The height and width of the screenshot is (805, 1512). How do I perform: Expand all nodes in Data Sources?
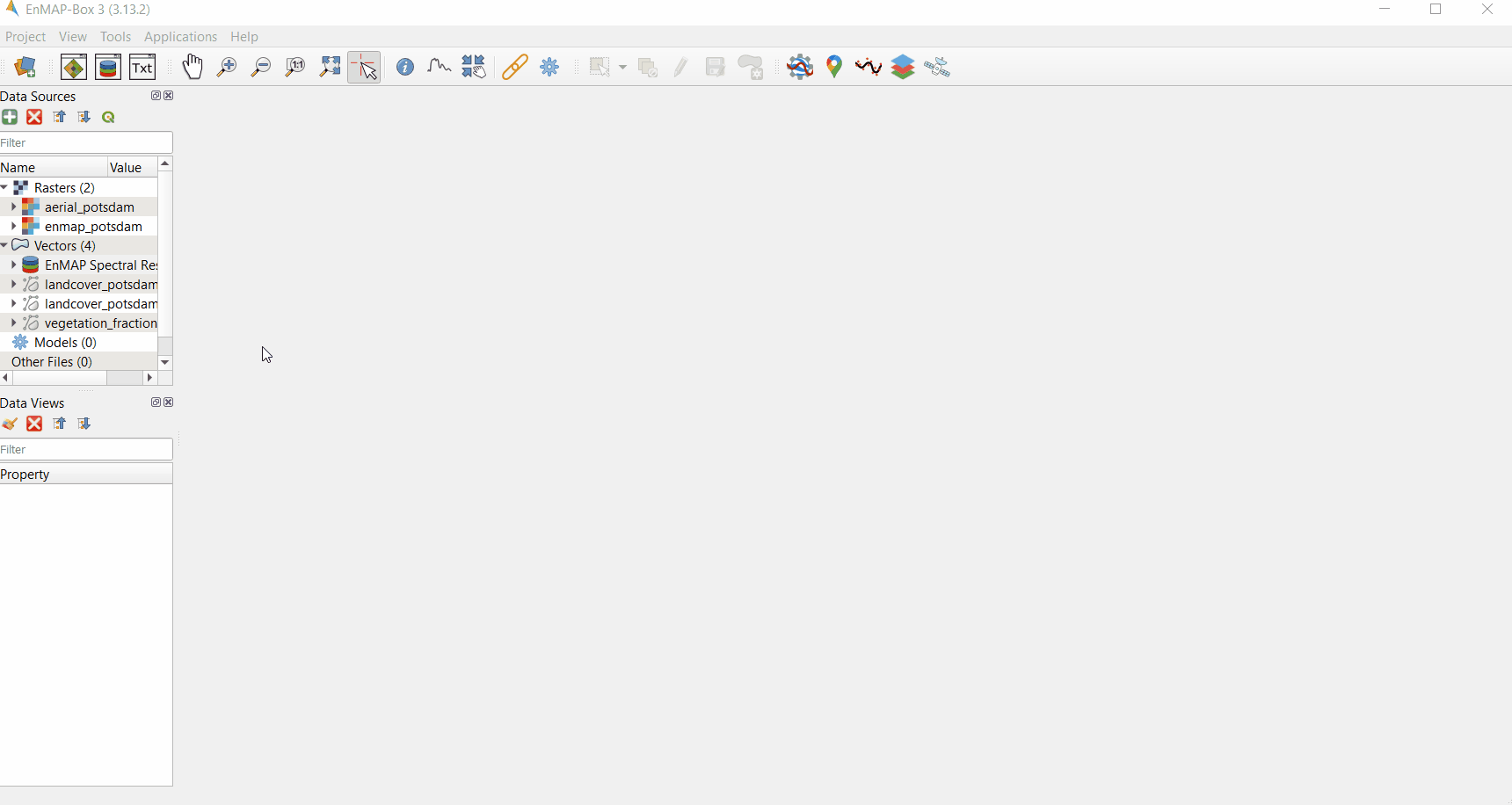[x=84, y=117]
